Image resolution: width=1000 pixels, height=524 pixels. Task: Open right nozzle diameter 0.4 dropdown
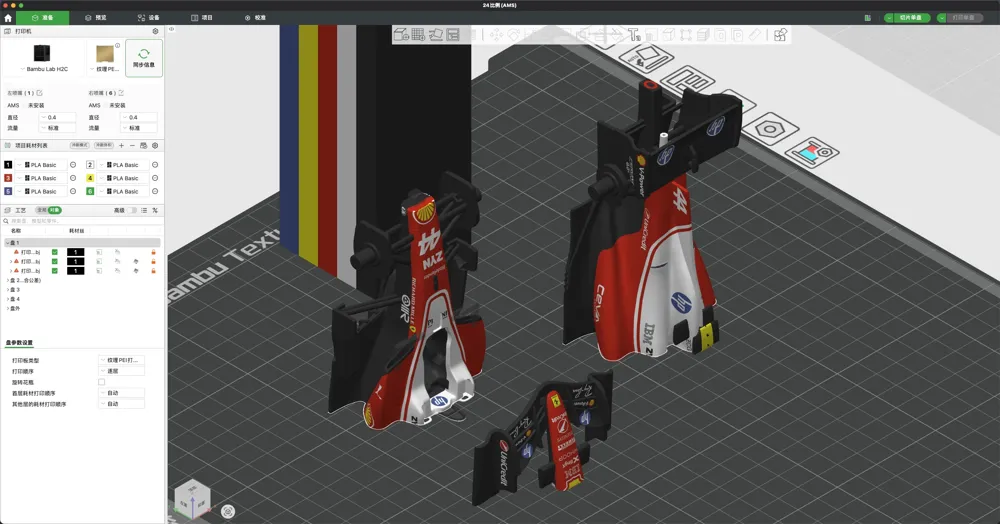click(139, 117)
